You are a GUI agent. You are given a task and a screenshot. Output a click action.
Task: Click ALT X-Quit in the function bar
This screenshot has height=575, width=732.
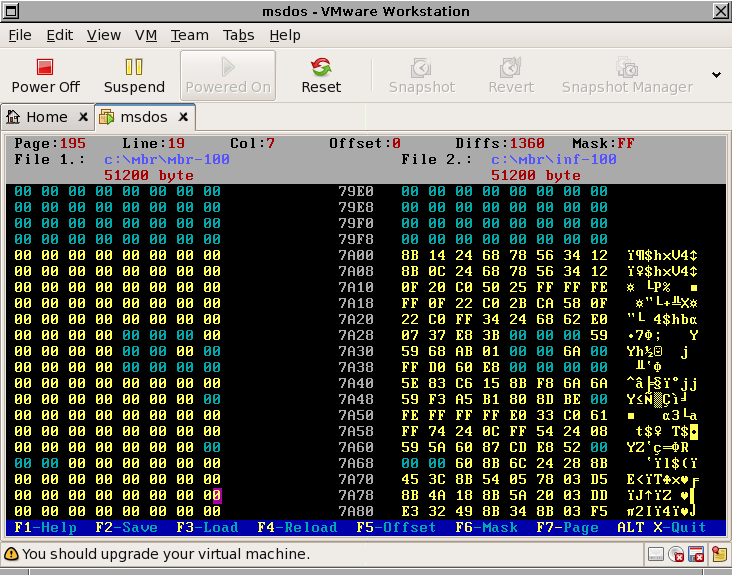(662, 527)
